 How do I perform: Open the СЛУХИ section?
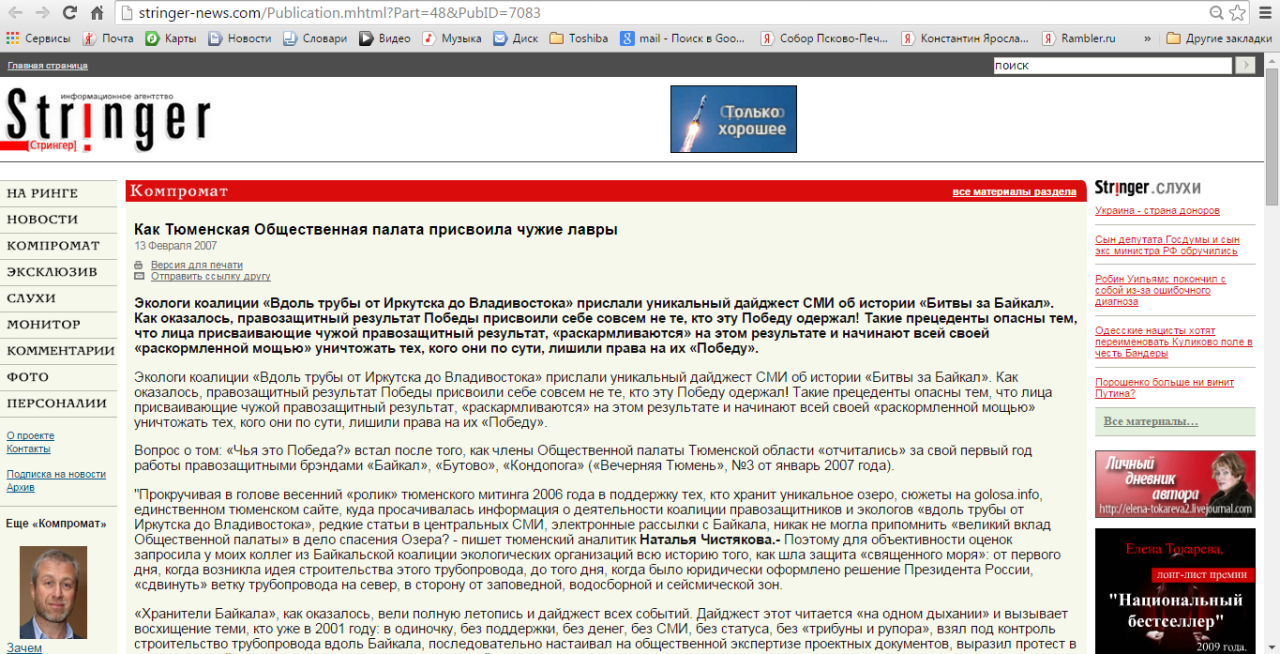(x=31, y=298)
